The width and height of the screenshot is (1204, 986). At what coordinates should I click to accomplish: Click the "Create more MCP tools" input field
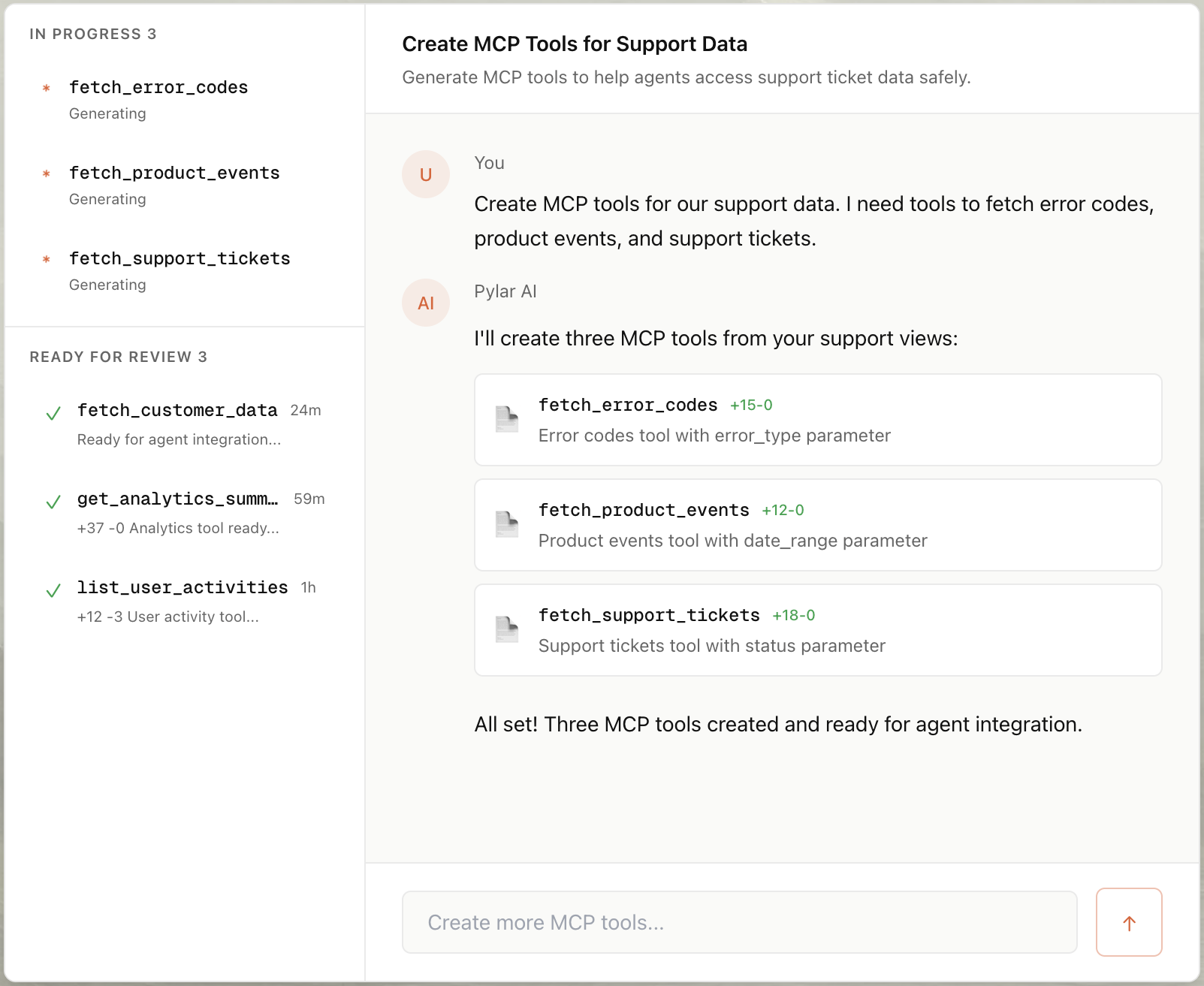(x=739, y=922)
